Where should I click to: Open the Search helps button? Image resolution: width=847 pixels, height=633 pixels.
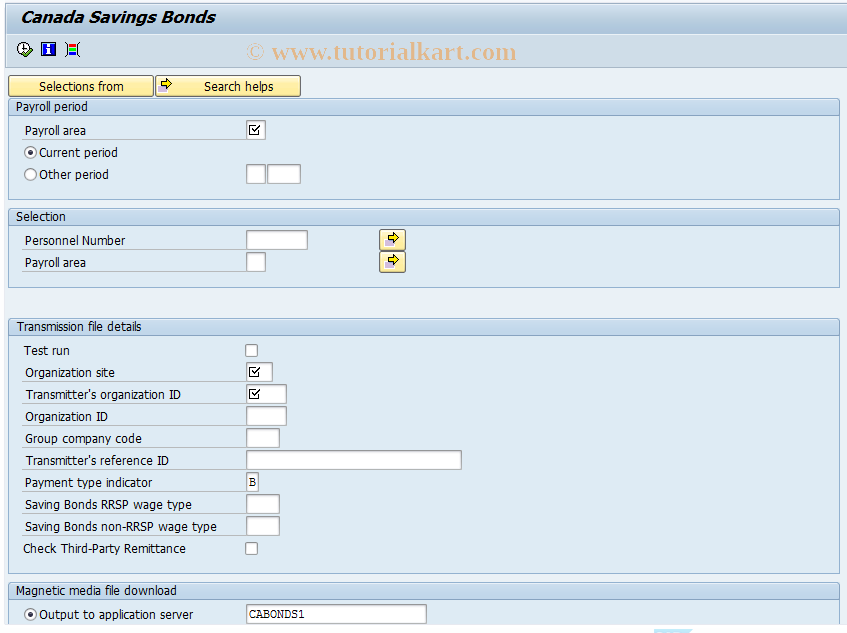[x=228, y=86]
